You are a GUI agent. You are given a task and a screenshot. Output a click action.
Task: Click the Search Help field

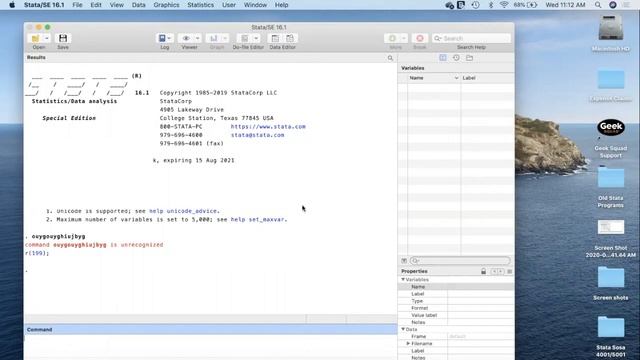coord(471,38)
